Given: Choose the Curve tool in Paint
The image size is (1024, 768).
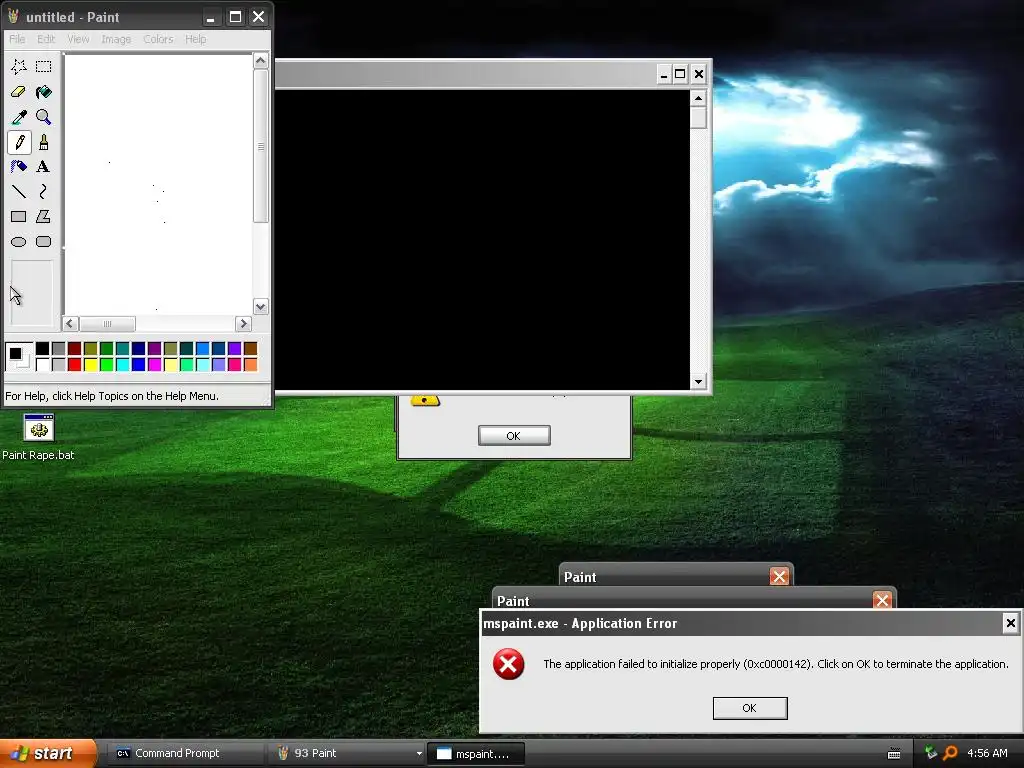Looking at the screenshot, I should [x=43, y=191].
